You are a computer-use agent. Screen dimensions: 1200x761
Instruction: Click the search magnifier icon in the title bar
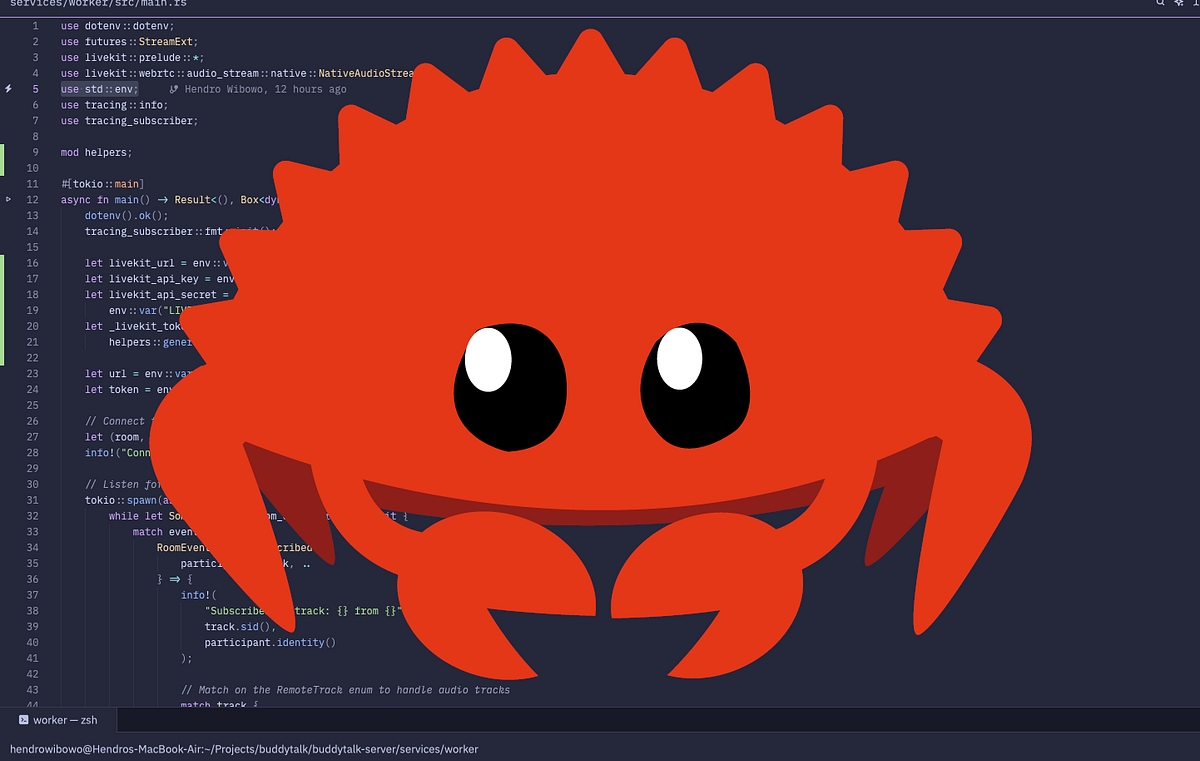pyautogui.click(x=1160, y=4)
